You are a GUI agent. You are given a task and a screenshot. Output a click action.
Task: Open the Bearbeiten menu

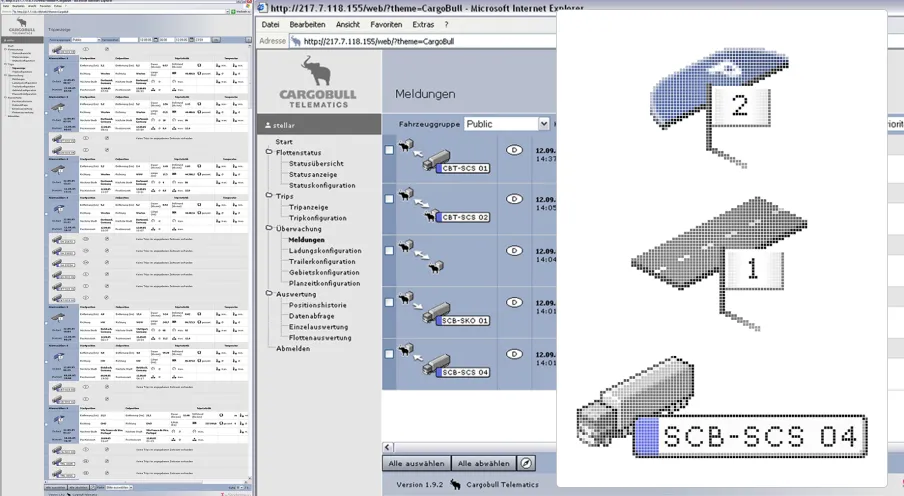coord(307,25)
